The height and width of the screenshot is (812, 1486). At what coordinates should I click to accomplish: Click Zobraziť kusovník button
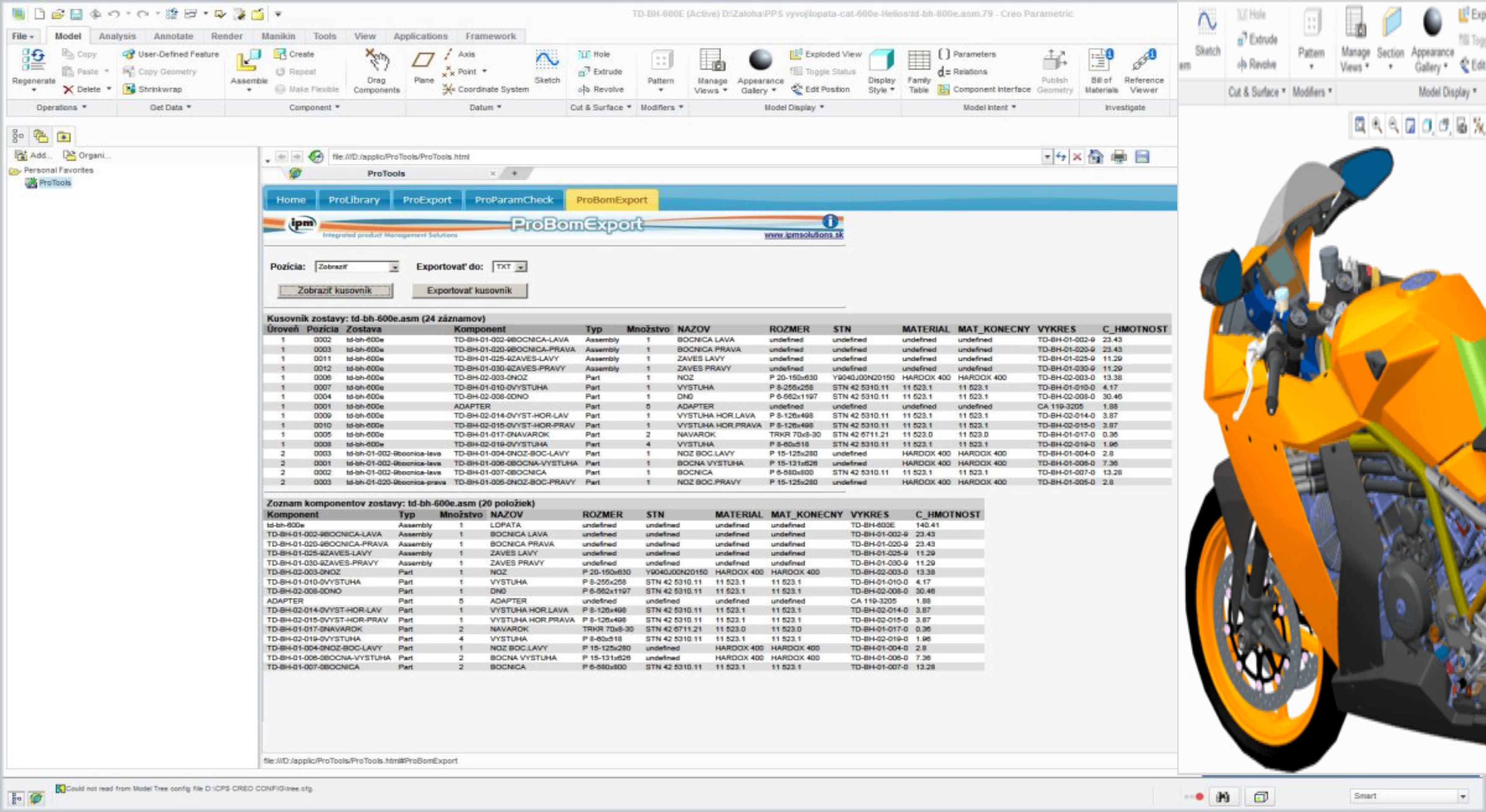pyautogui.click(x=335, y=291)
